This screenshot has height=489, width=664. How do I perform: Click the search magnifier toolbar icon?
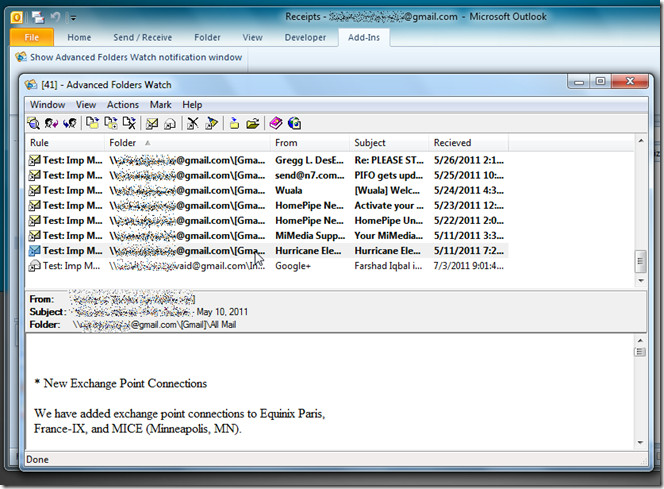33,123
